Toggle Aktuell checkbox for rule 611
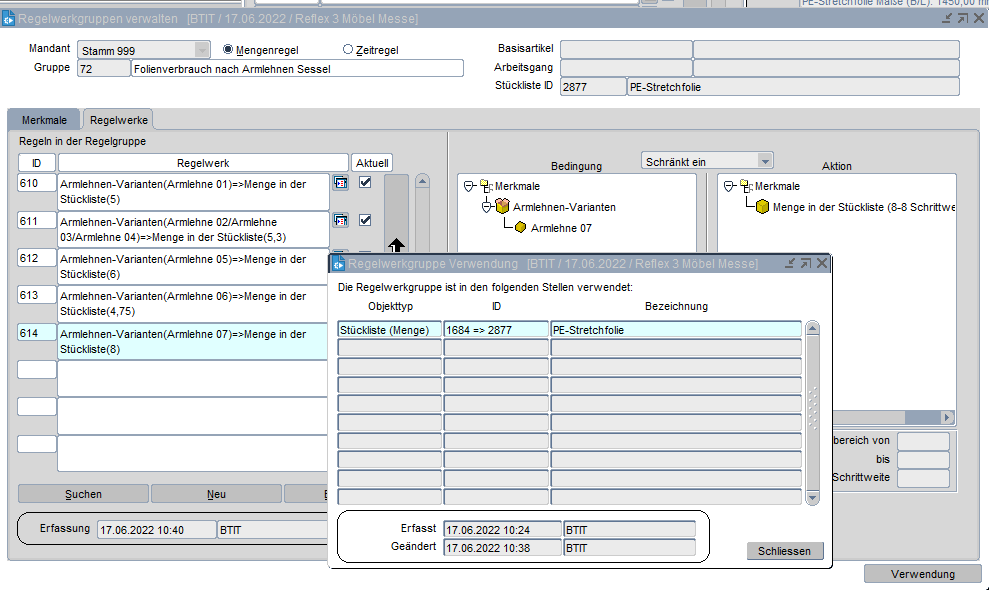This screenshot has height=590, width=989. [365, 220]
